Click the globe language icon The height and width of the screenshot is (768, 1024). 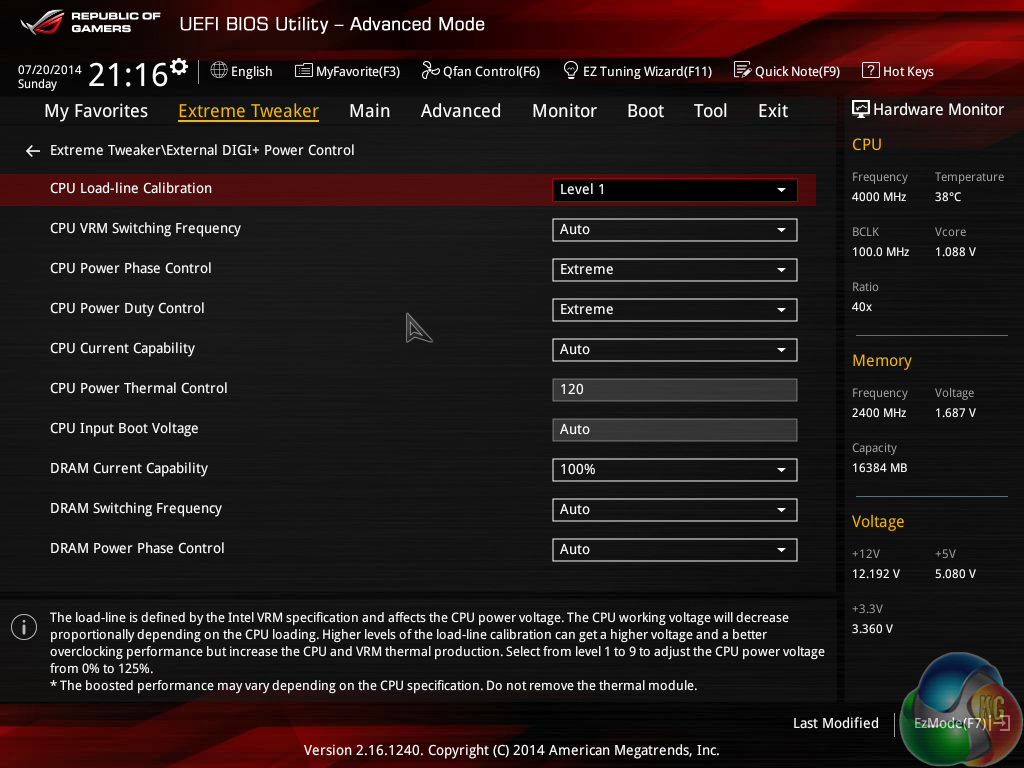point(219,71)
